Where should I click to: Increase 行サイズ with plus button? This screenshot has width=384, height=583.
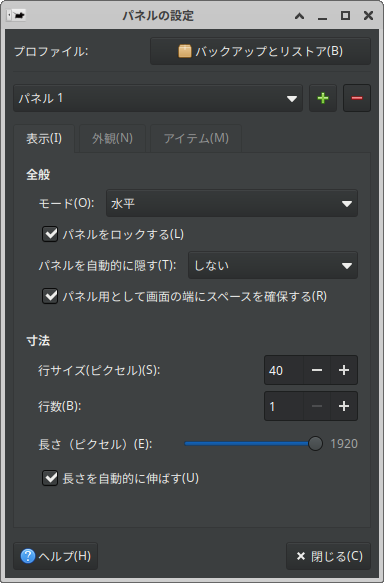point(344,370)
